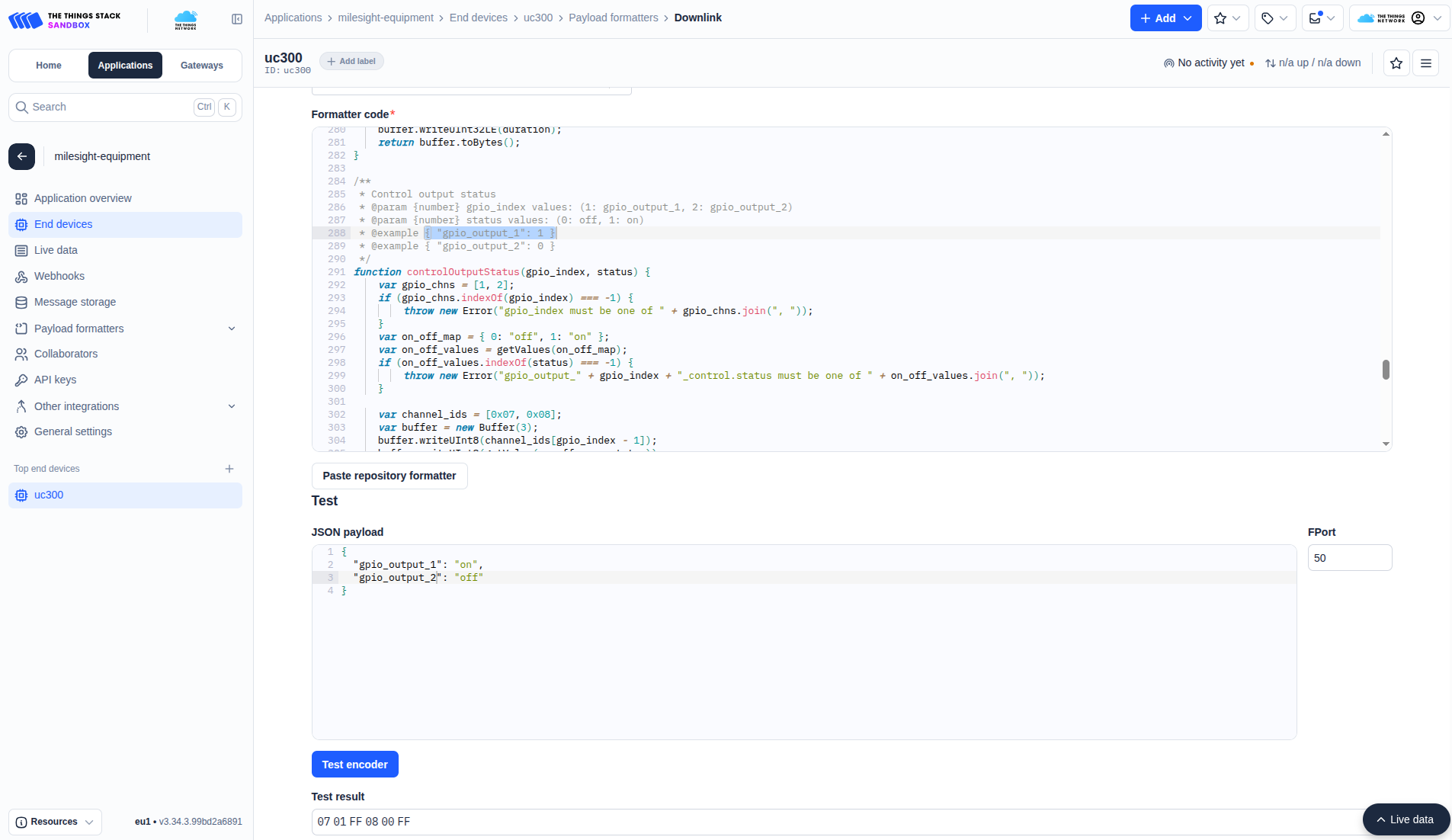Click the plus icon beside Top end devices
This screenshot has width=1452, height=840.
229,469
